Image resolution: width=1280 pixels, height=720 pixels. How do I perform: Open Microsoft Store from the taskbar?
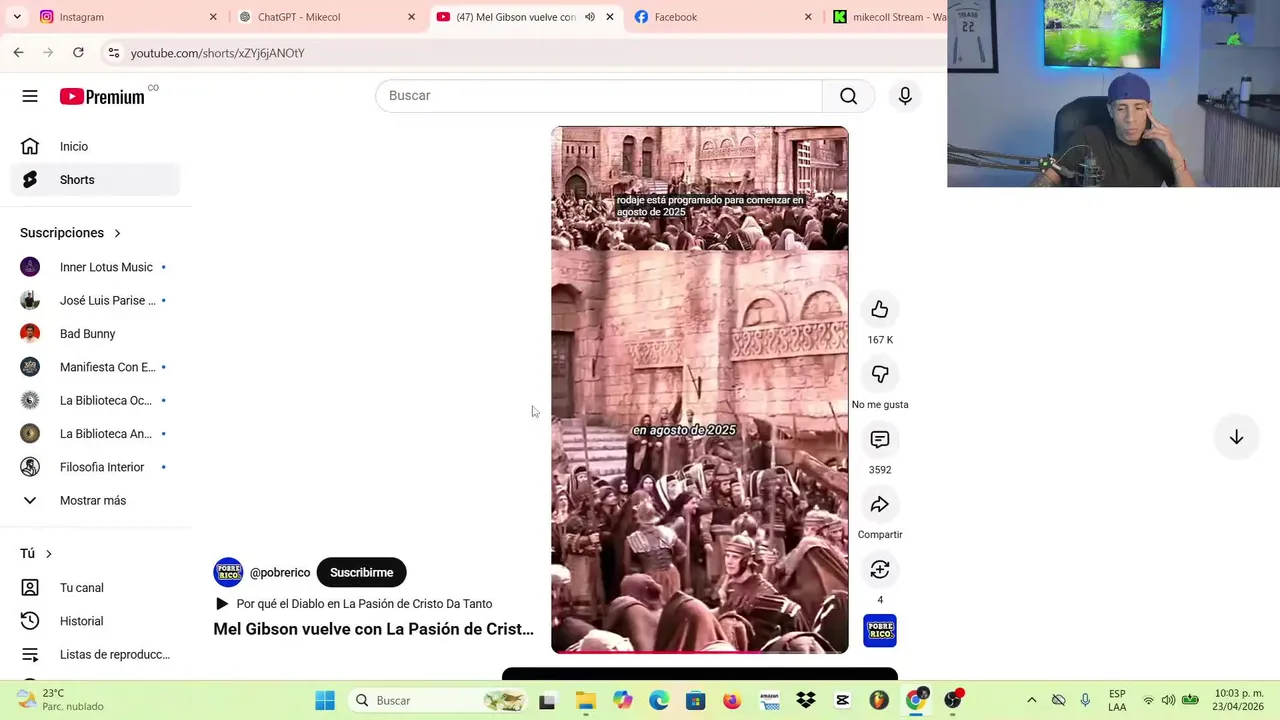click(695, 701)
